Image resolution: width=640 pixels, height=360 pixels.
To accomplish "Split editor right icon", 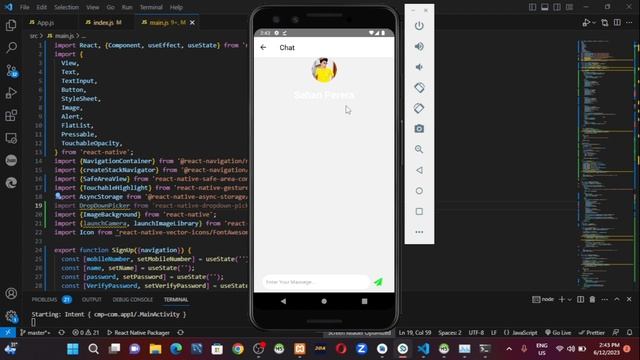I will click(x=617, y=22).
